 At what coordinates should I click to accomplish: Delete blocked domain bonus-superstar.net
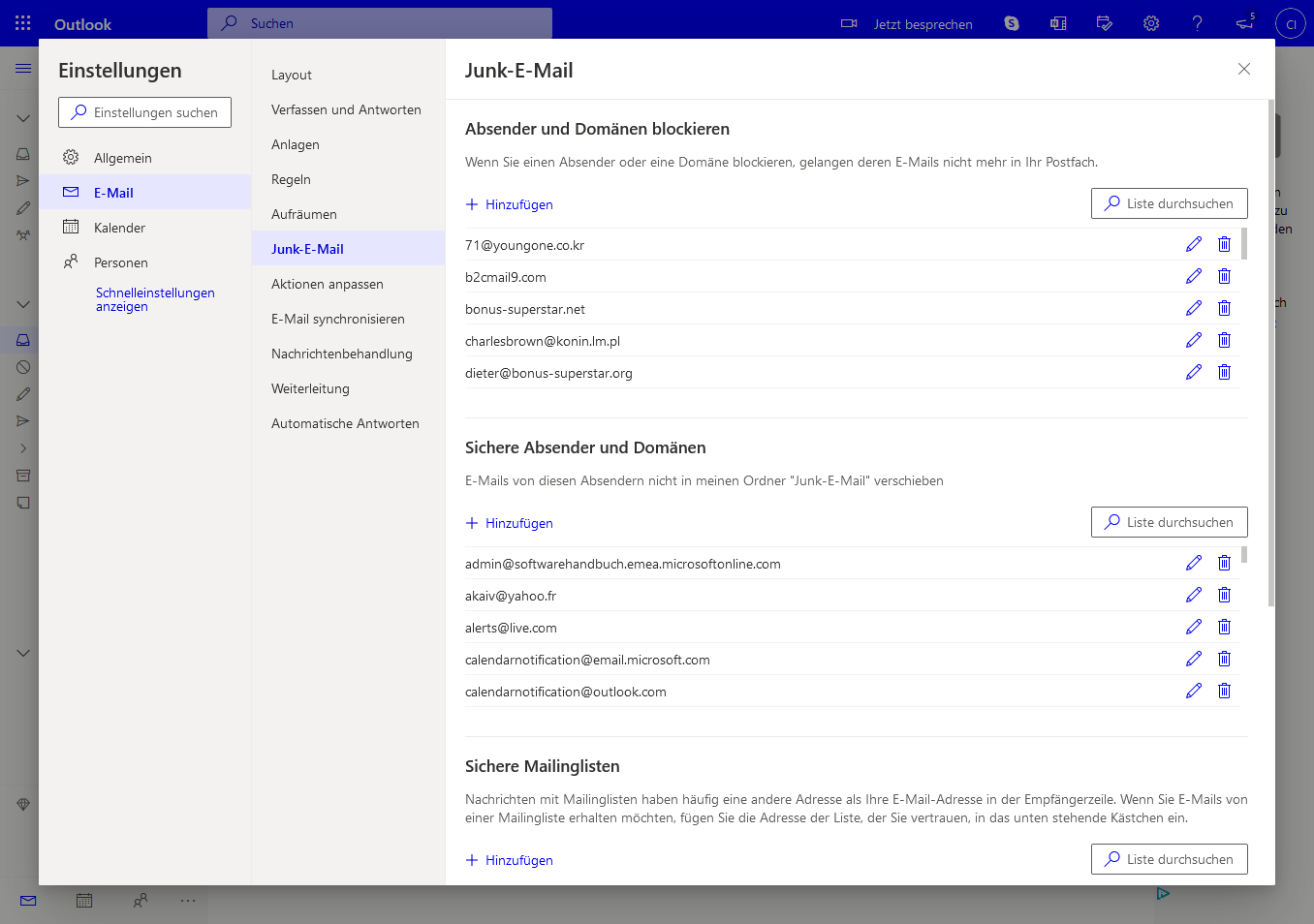coord(1224,308)
